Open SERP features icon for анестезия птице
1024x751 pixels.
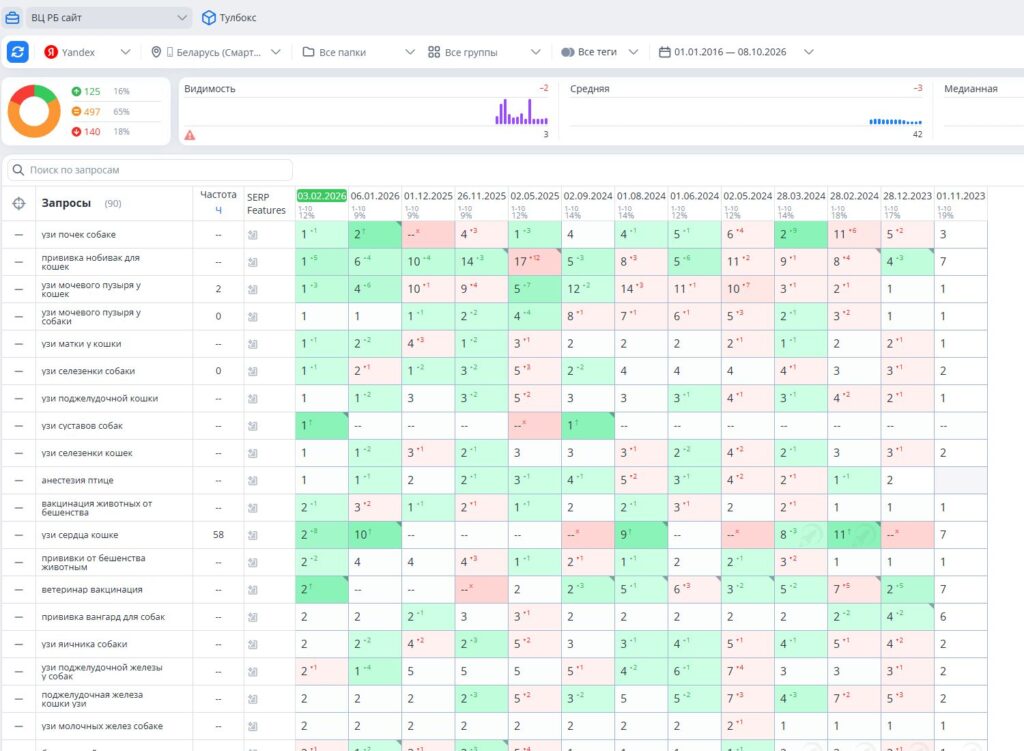click(x=253, y=481)
